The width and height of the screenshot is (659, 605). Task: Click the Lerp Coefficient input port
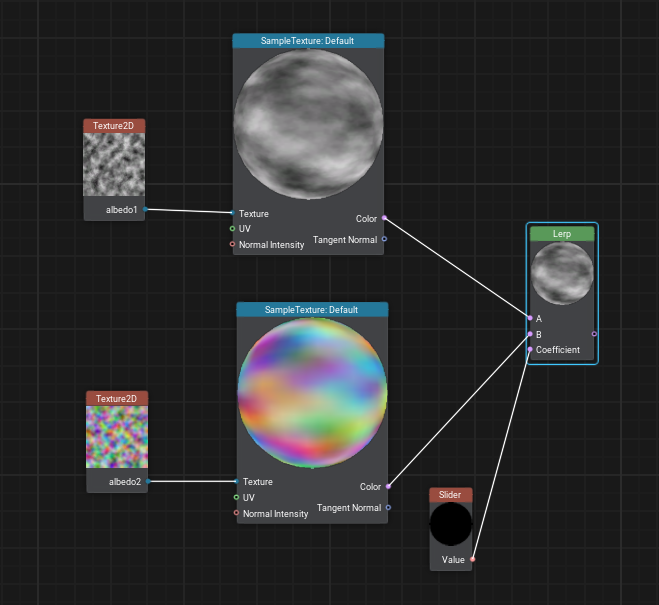pos(530,349)
